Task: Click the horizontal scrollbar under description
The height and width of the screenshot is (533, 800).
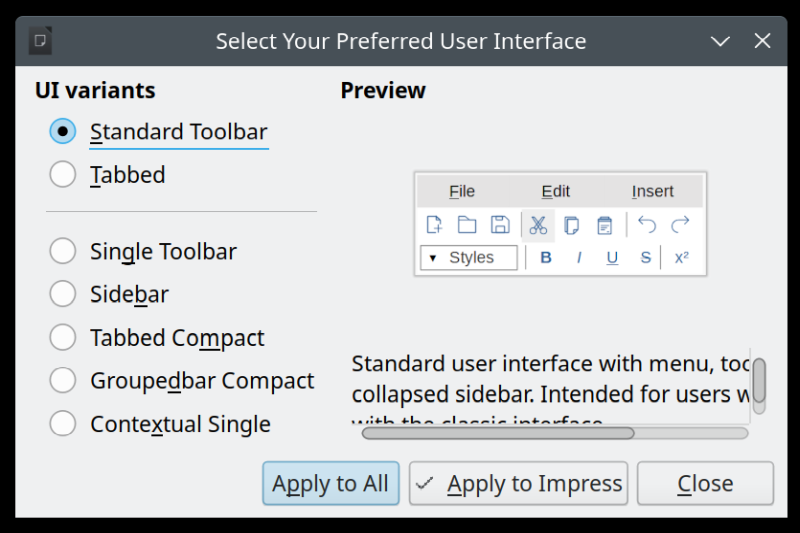Action: tap(498, 433)
